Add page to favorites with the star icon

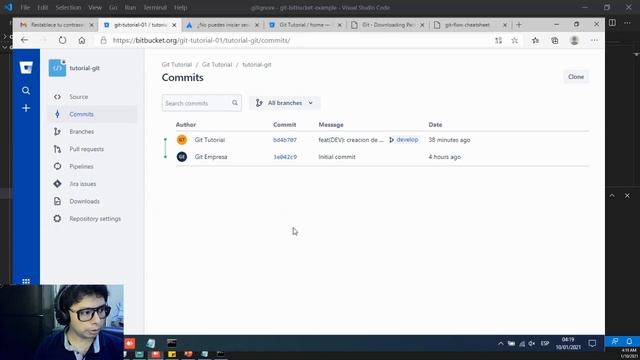(x=515, y=40)
